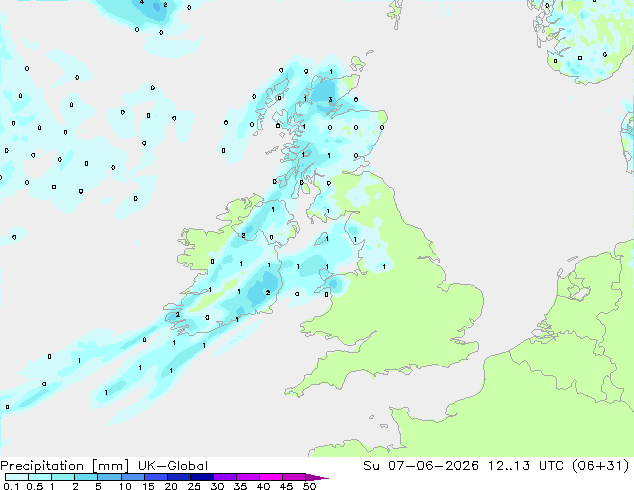Click the '45' legend scale label
This screenshot has height=490, width=634.
pyautogui.click(x=286, y=486)
